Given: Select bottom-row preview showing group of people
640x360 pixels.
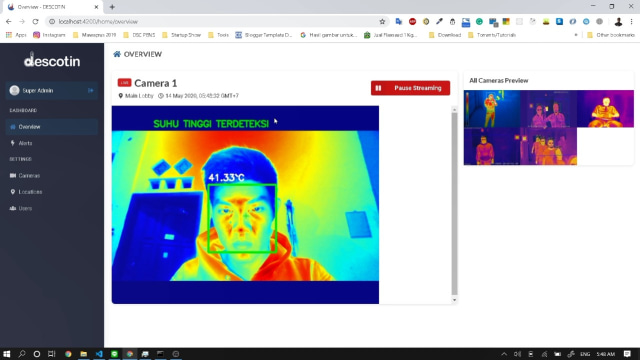Looking at the screenshot, I should (549, 146).
